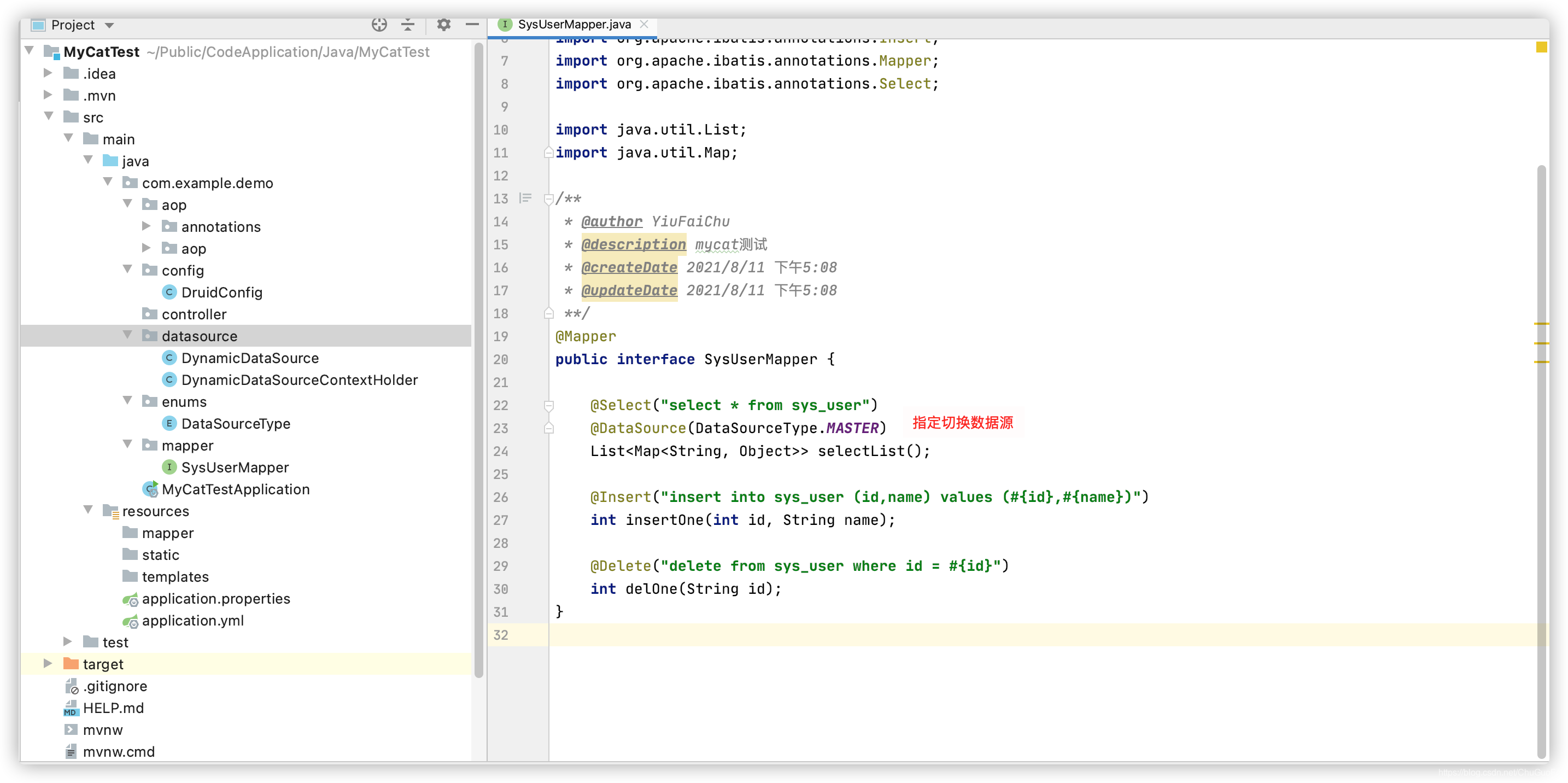
Task: Select the DynamicDataSource class icon
Action: (169, 358)
